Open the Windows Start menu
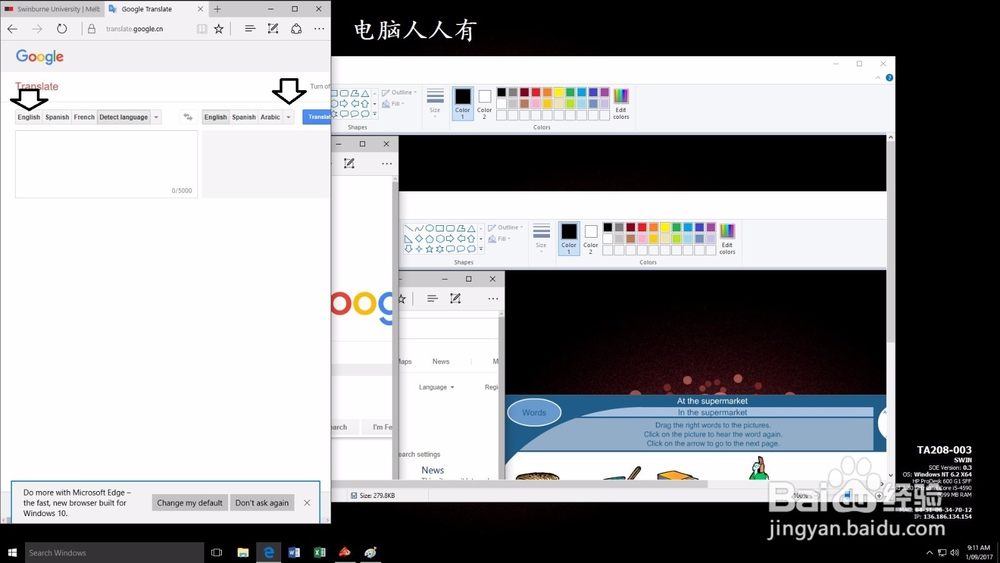This screenshot has width=1000, height=563. point(12,552)
